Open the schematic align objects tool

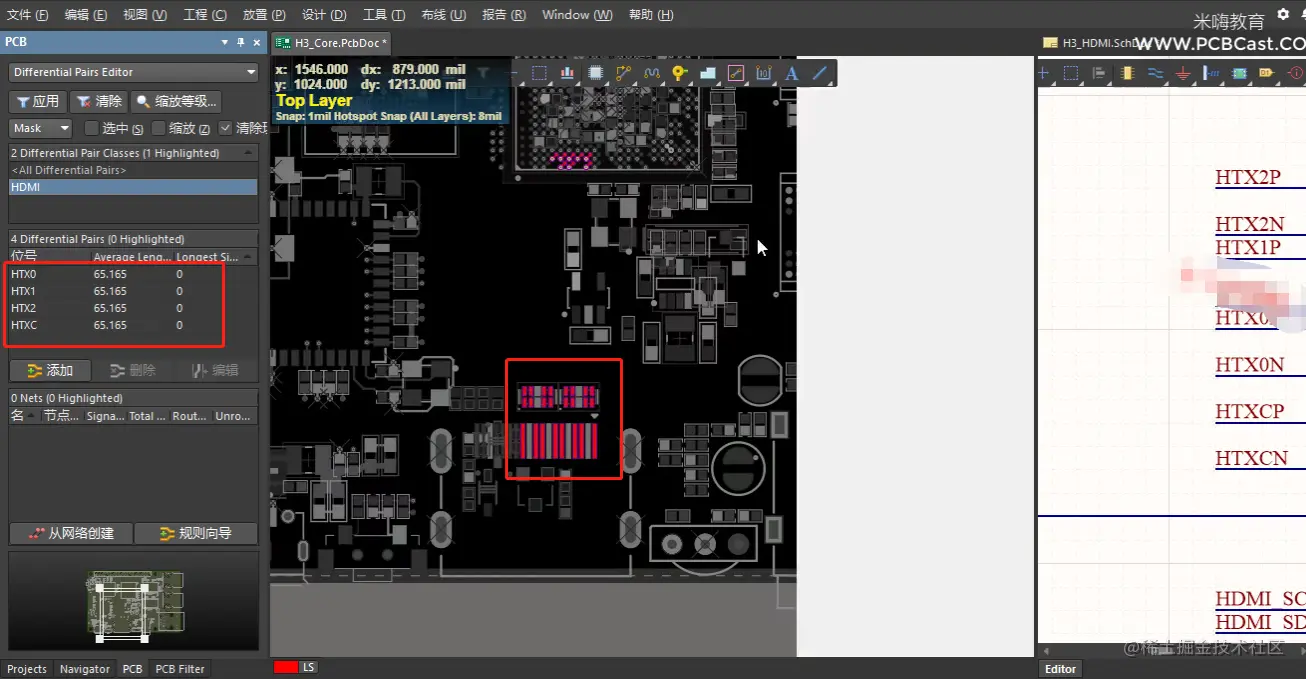click(1099, 73)
